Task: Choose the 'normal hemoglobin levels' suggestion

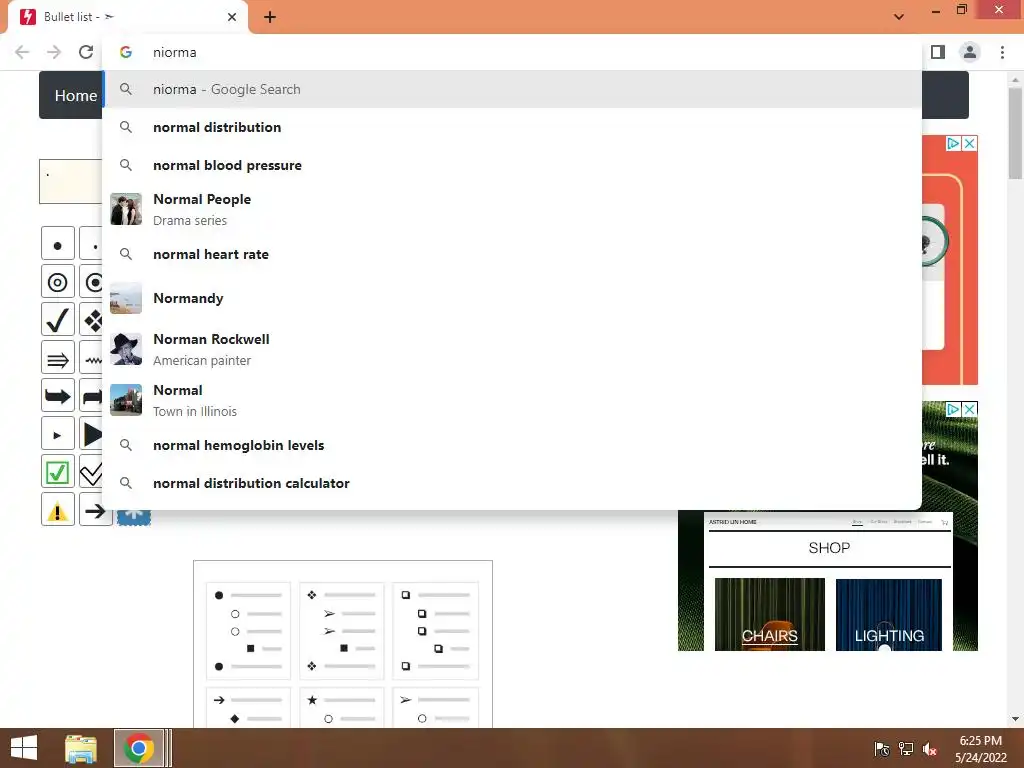Action: tap(512, 445)
